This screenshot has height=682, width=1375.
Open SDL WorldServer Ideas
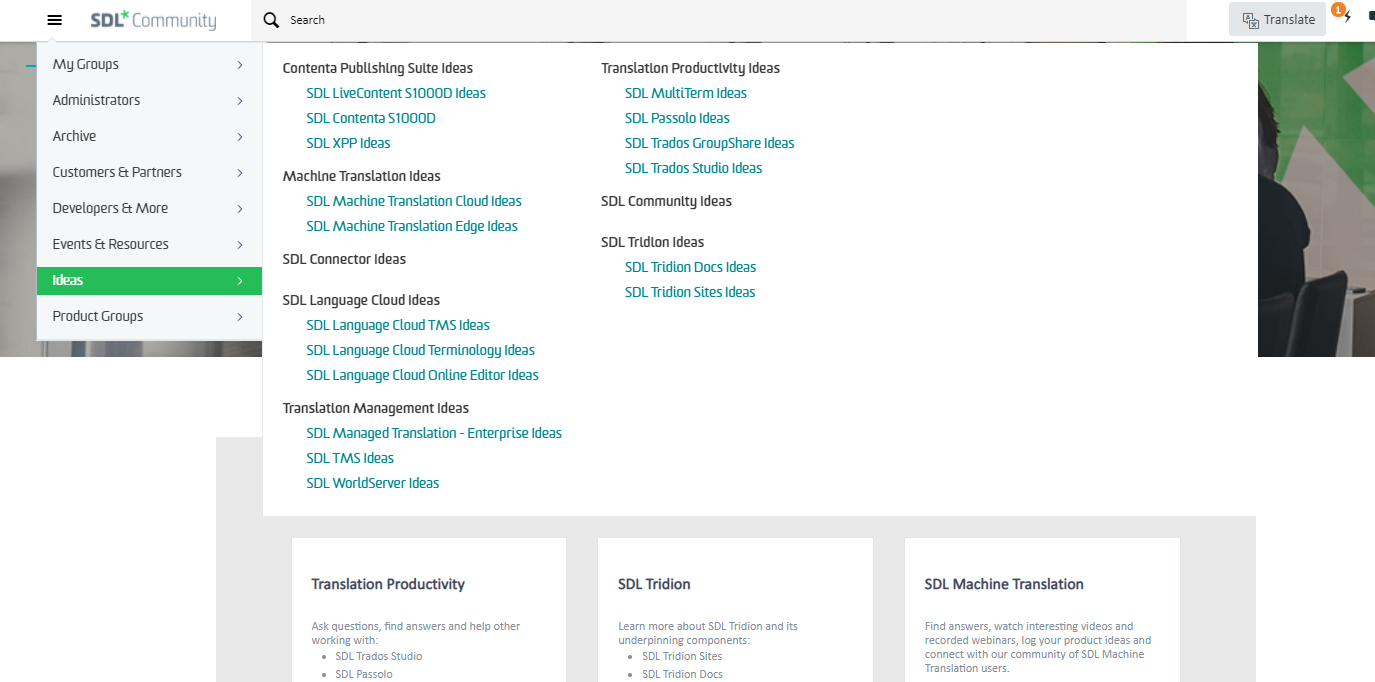(373, 483)
